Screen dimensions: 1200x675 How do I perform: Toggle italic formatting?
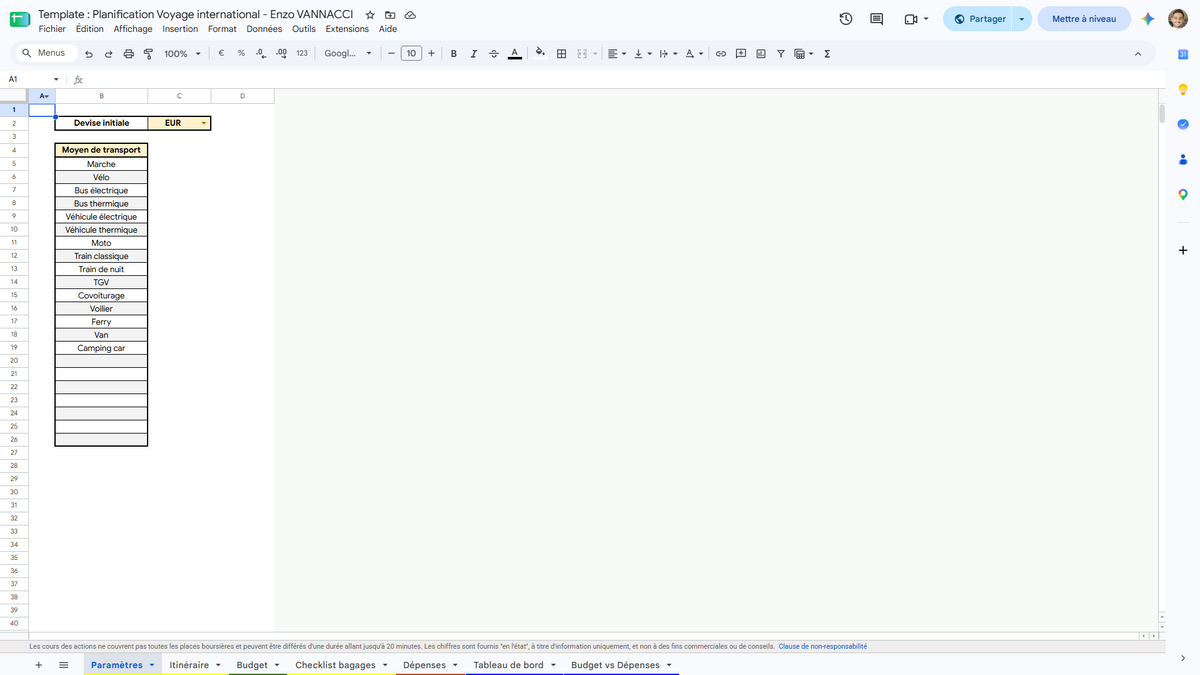point(474,54)
